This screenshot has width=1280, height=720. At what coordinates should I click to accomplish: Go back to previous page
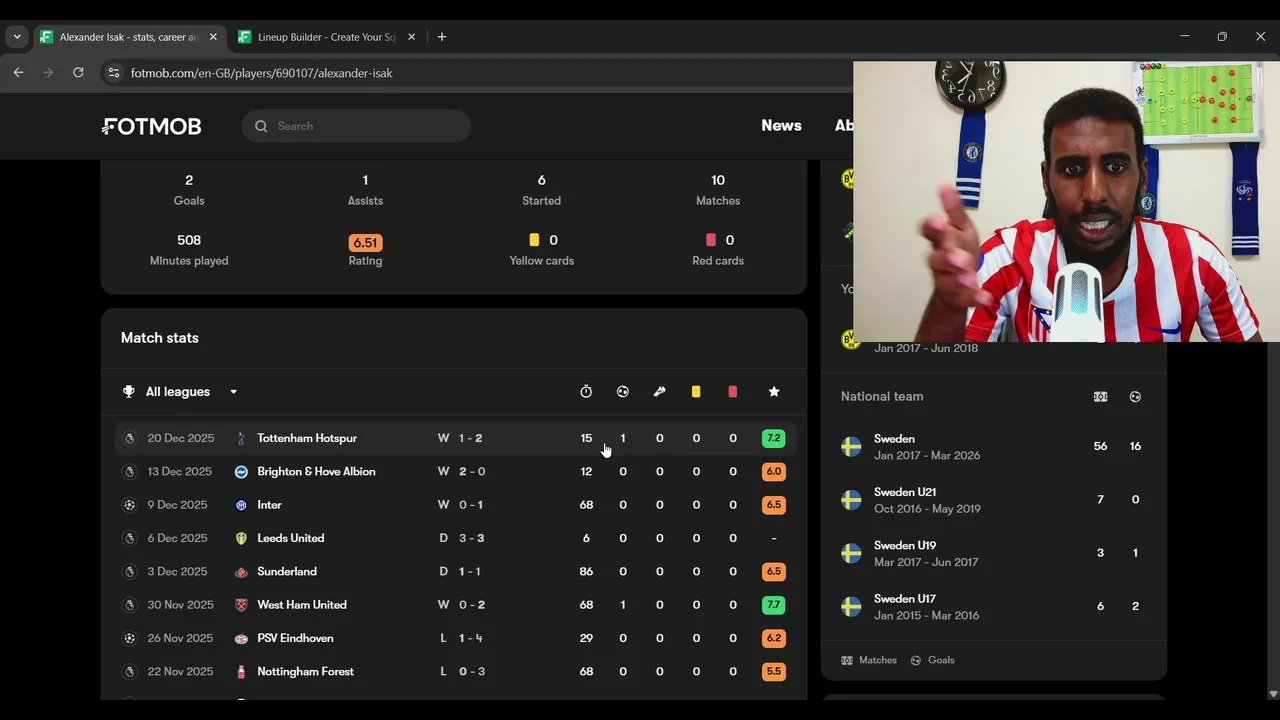pos(18,73)
